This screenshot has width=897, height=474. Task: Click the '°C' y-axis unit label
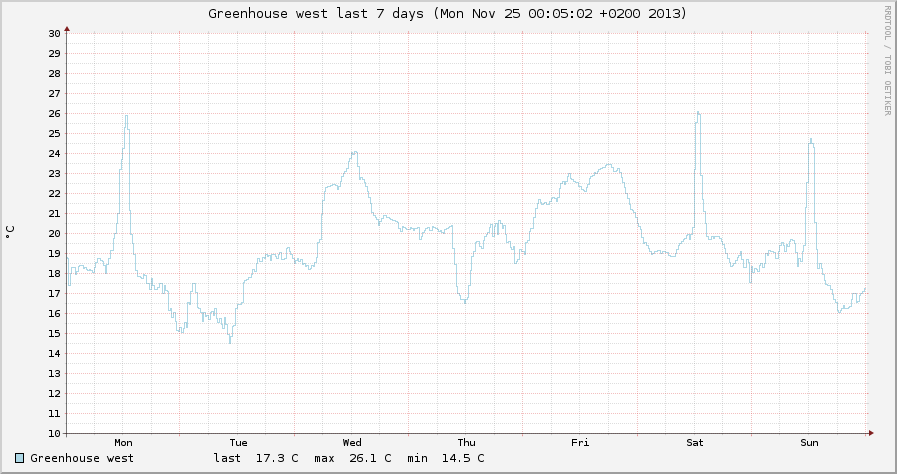10,232
